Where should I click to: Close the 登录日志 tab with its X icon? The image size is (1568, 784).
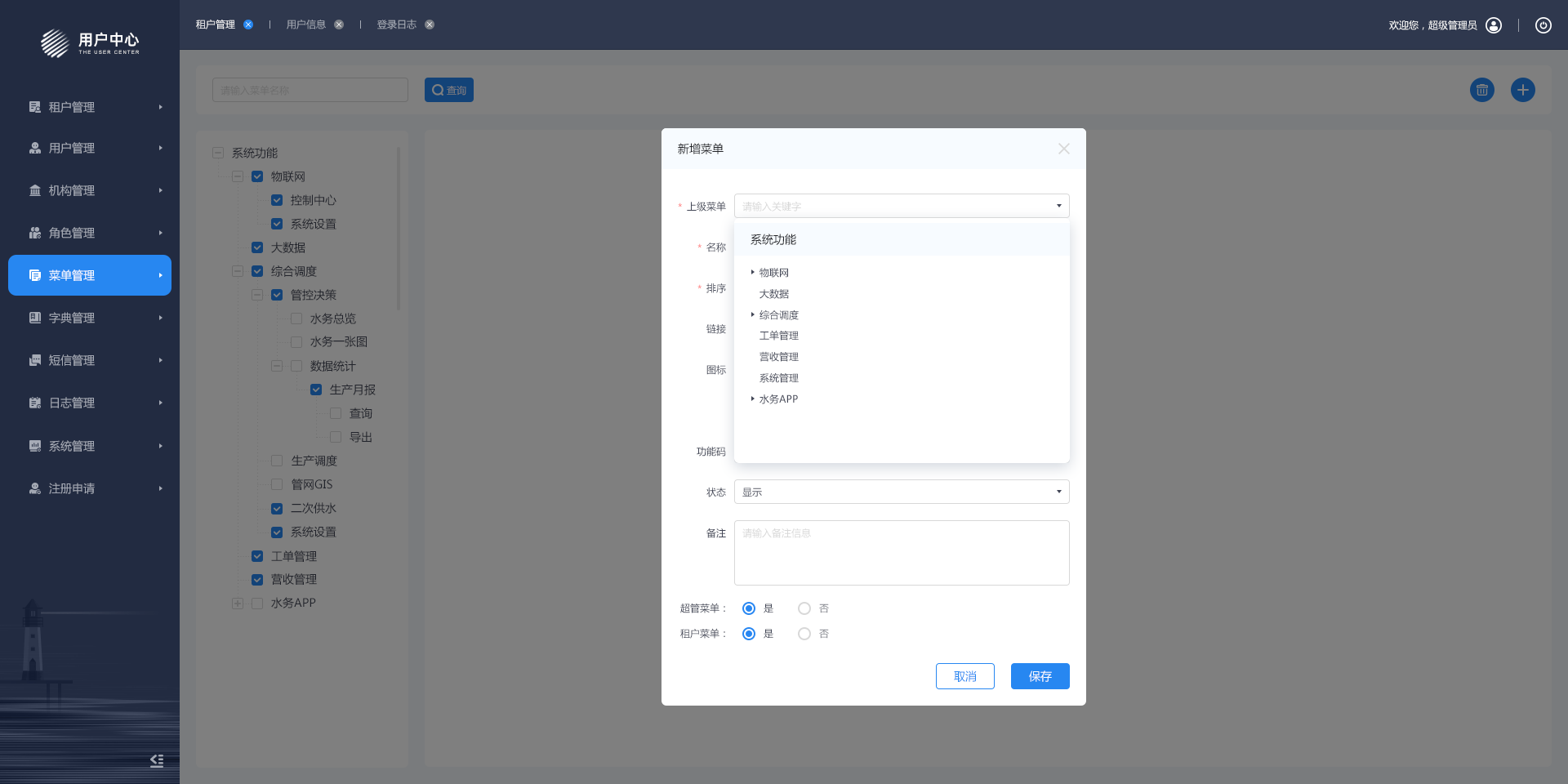(x=430, y=24)
